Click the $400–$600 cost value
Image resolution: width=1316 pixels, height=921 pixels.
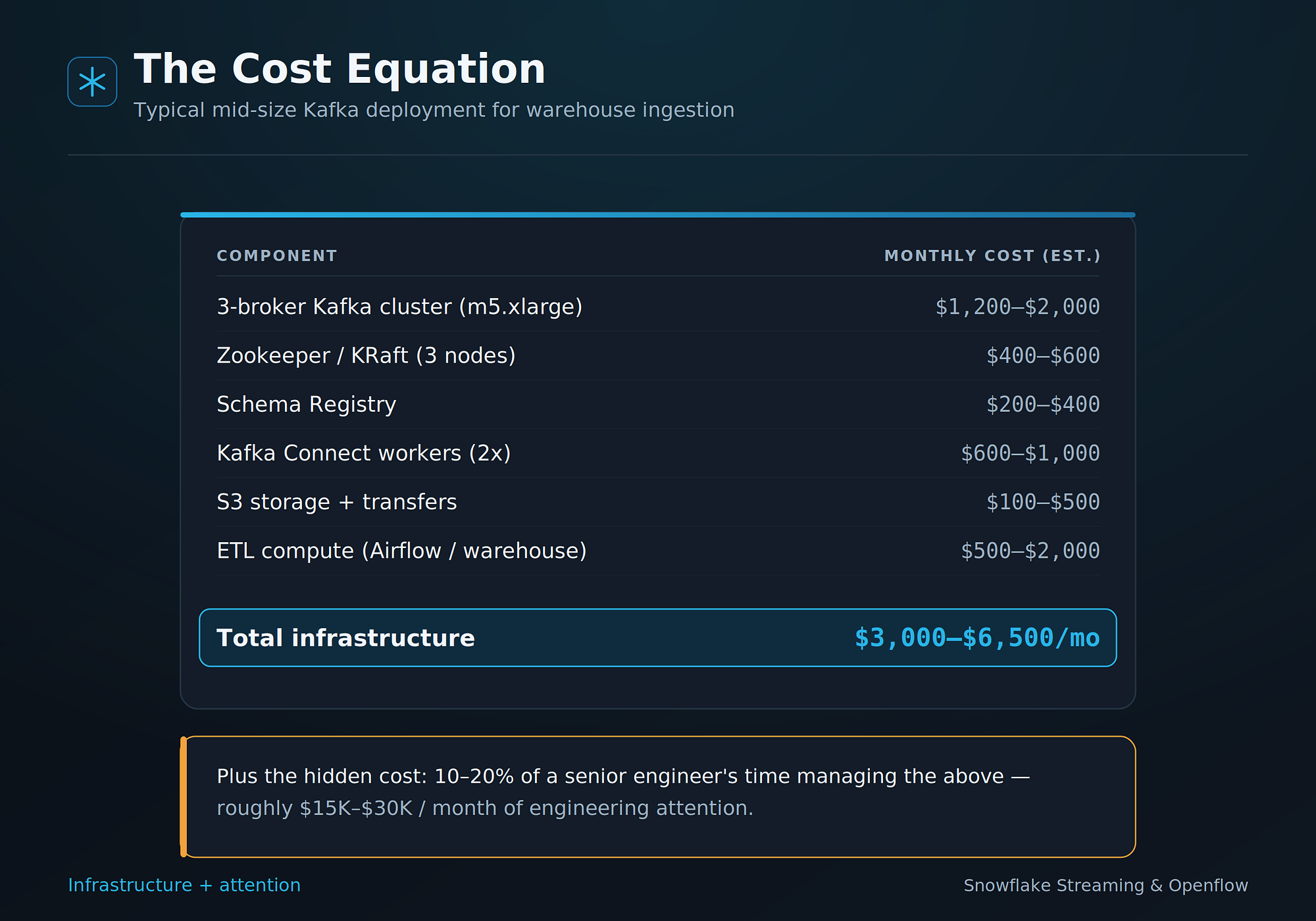click(1043, 355)
